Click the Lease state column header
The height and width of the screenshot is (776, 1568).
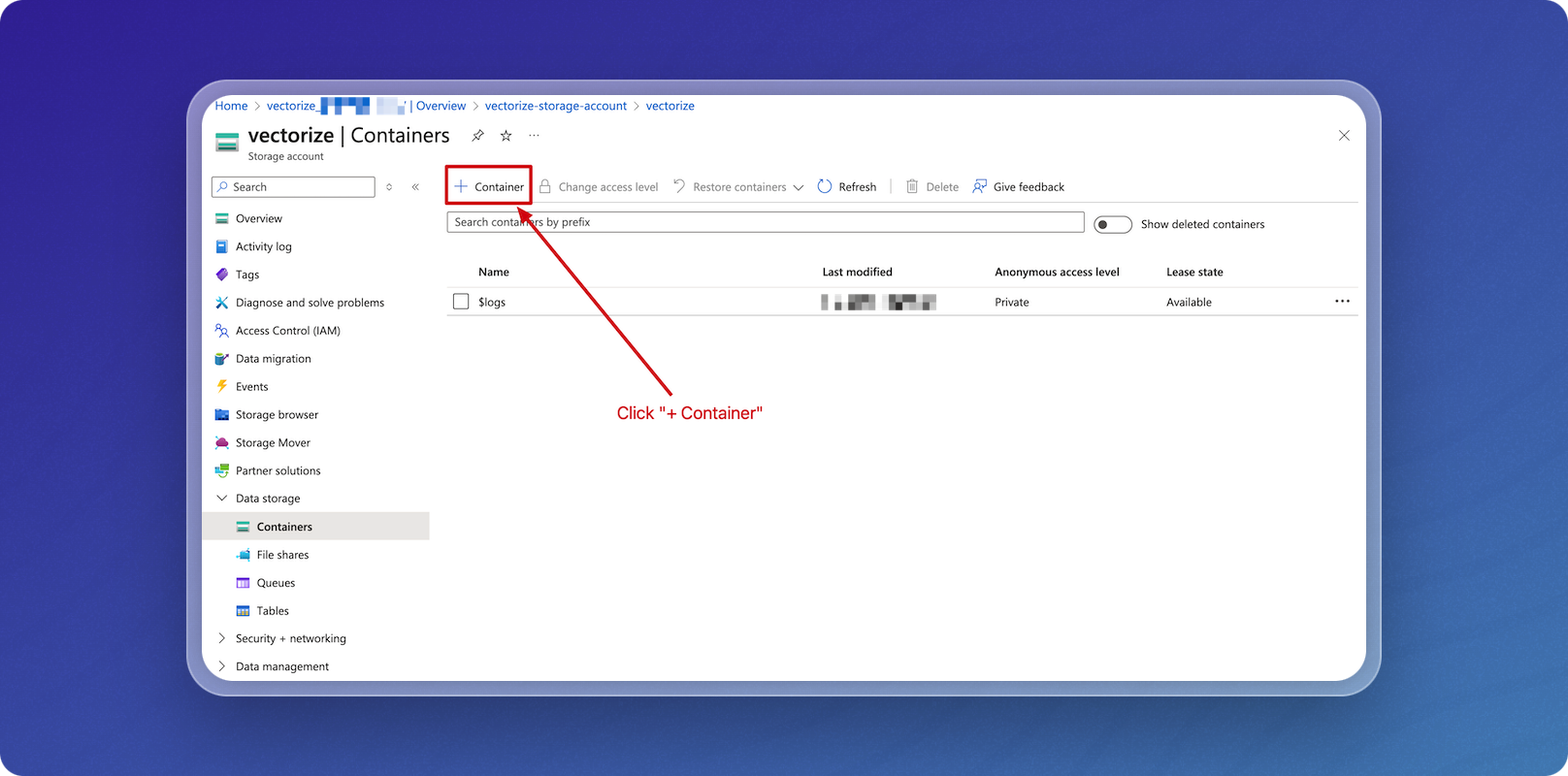click(x=1194, y=273)
